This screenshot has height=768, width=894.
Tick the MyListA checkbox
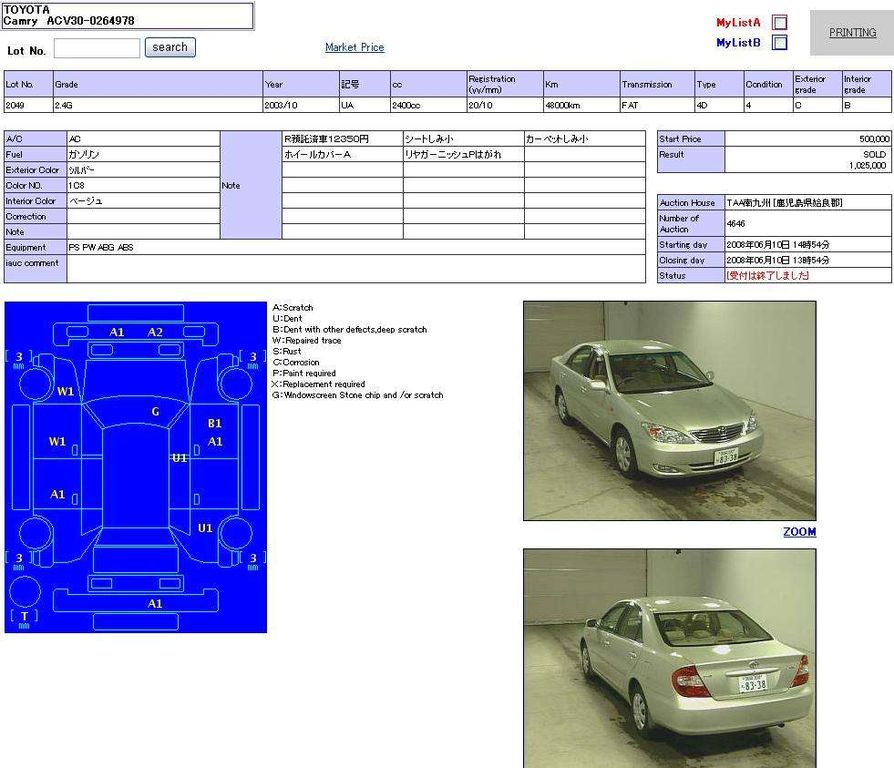779,22
